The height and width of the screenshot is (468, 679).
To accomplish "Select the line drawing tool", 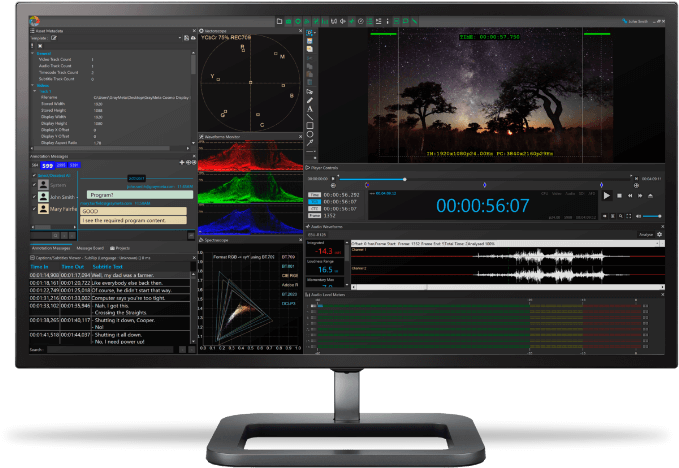I will 310,117.
